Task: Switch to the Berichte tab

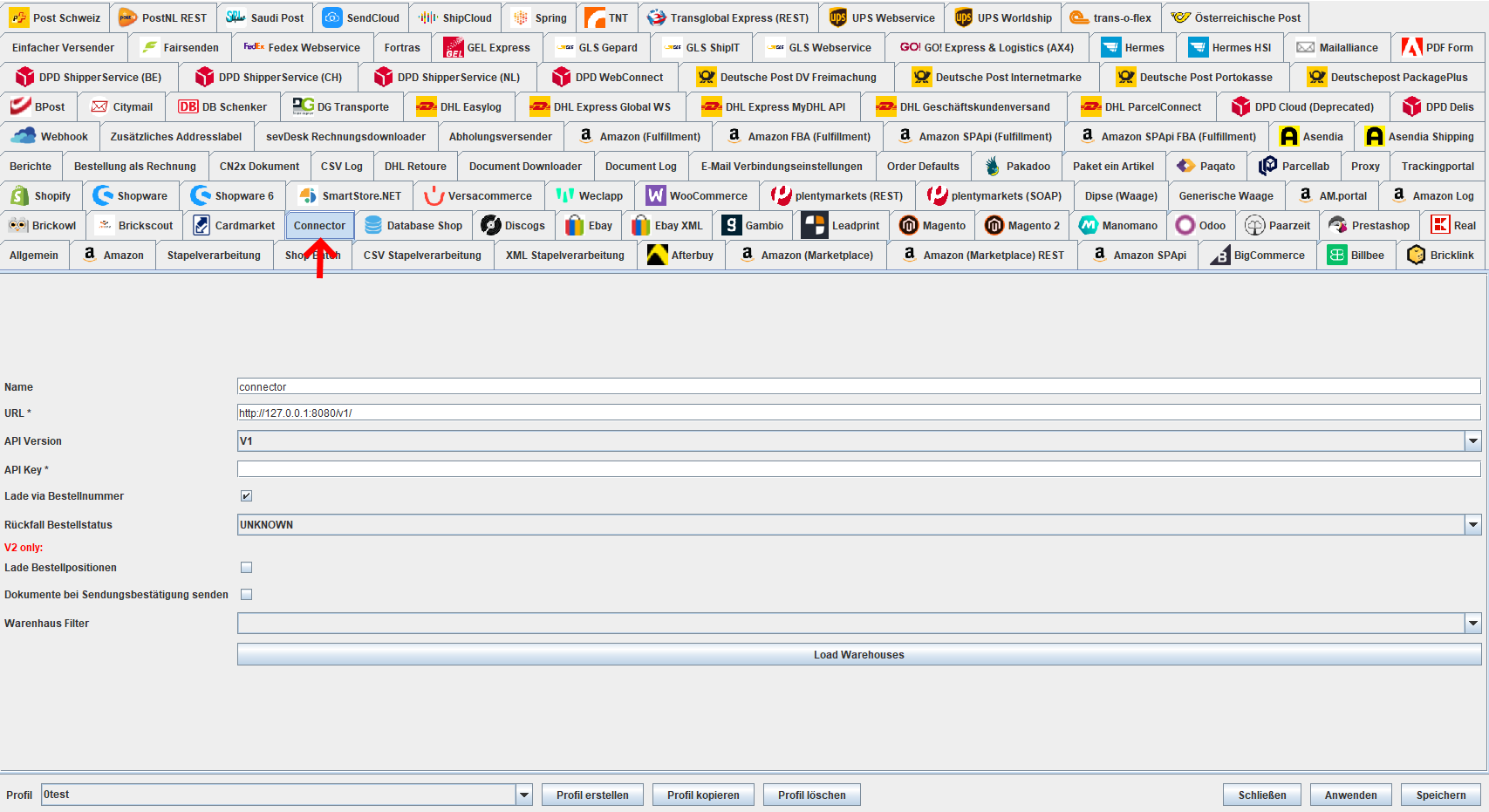Action: click(x=31, y=166)
